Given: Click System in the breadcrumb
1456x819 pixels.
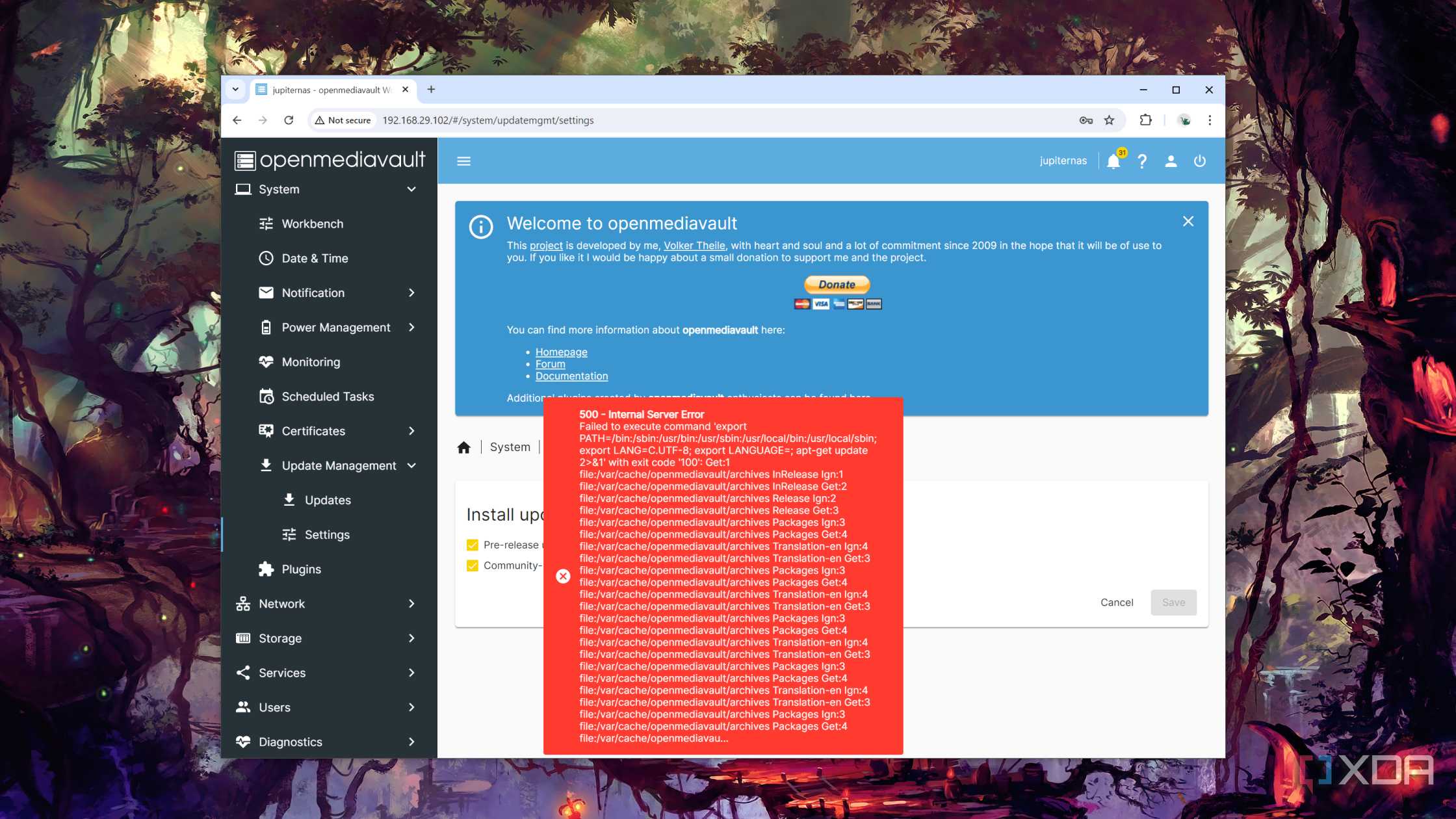Looking at the screenshot, I should [510, 447].
